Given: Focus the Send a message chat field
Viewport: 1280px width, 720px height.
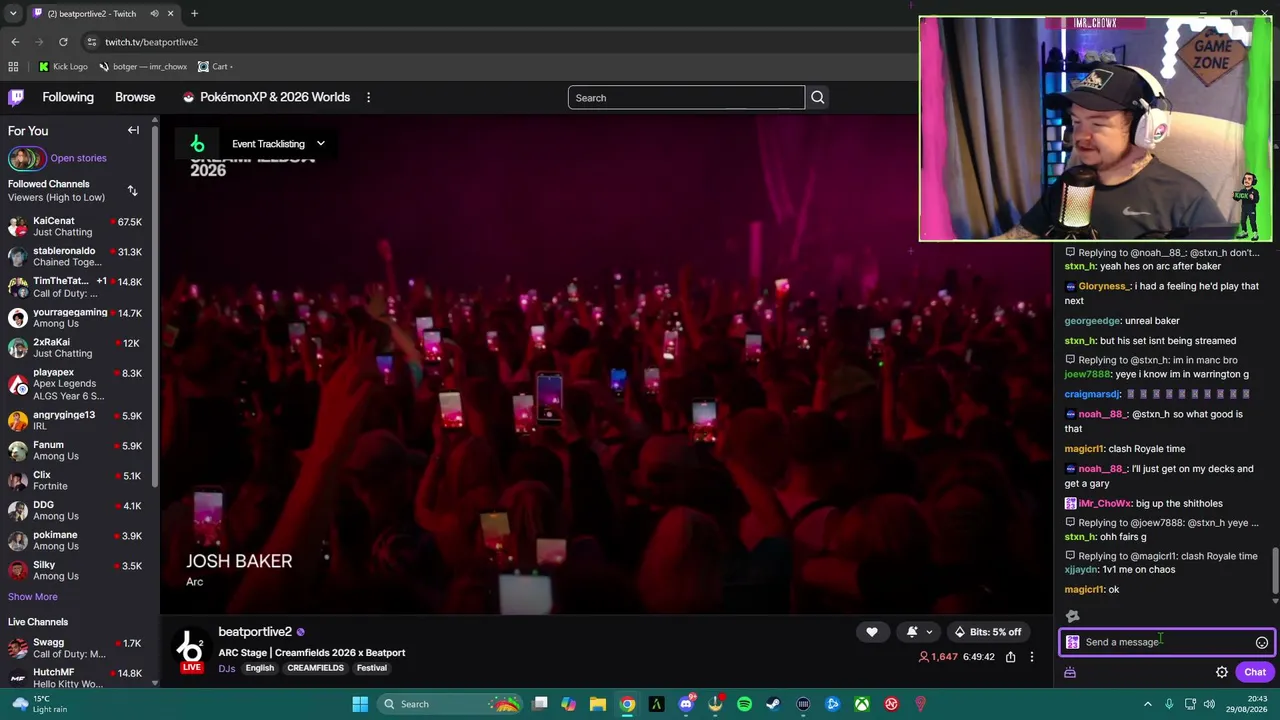Looking at the screenshot, I should 1165,642.
